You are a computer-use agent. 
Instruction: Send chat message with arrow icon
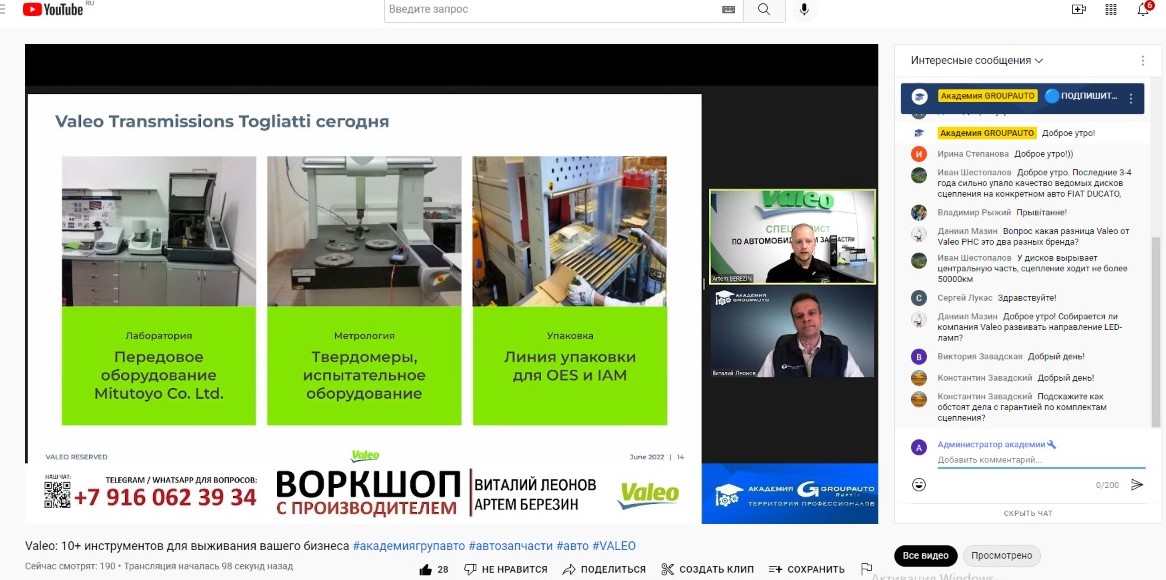point(1136,485)
